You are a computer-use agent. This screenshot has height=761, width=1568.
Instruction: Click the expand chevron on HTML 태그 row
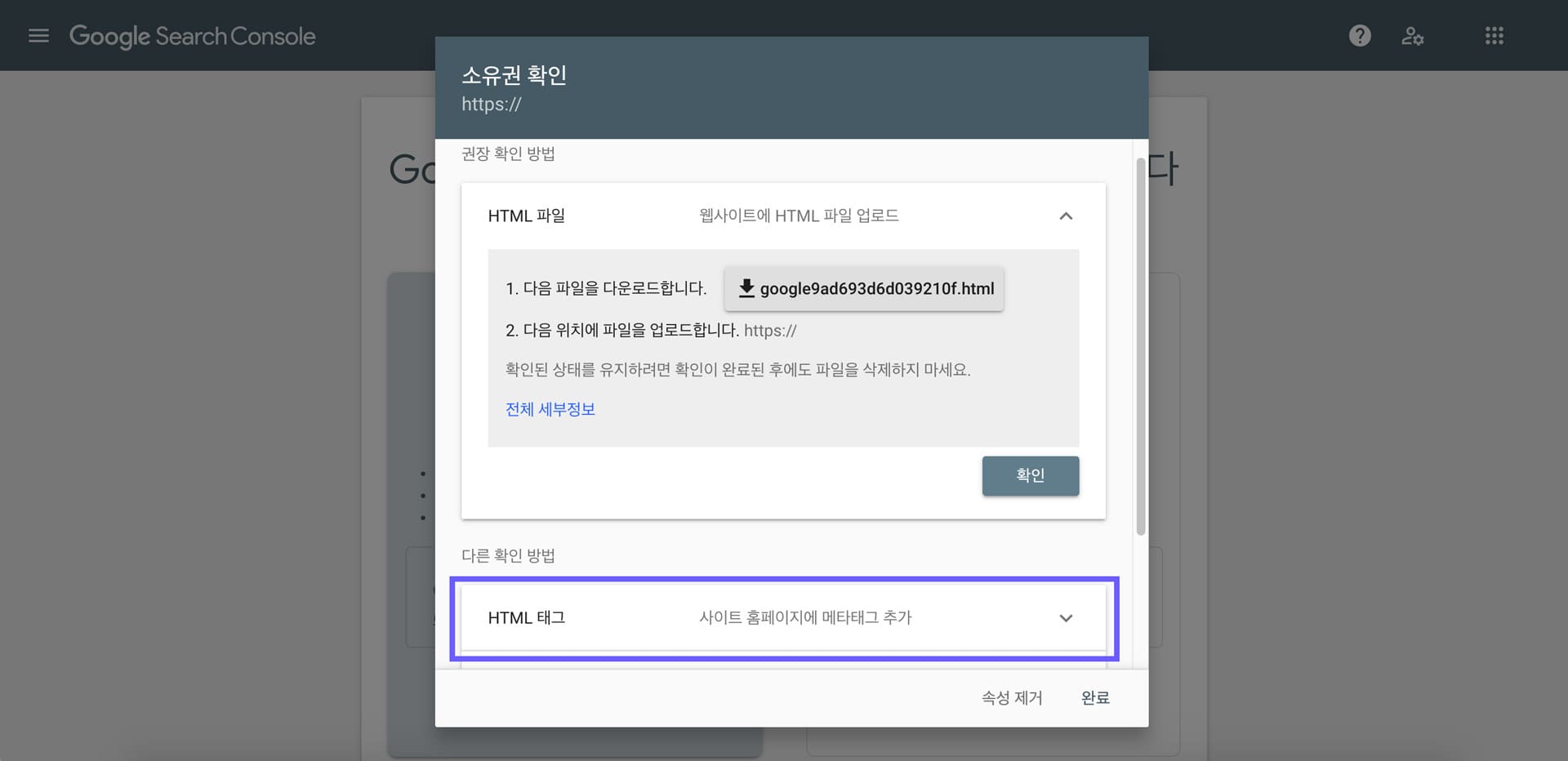pyautogui.click(x=1066, y=618)
